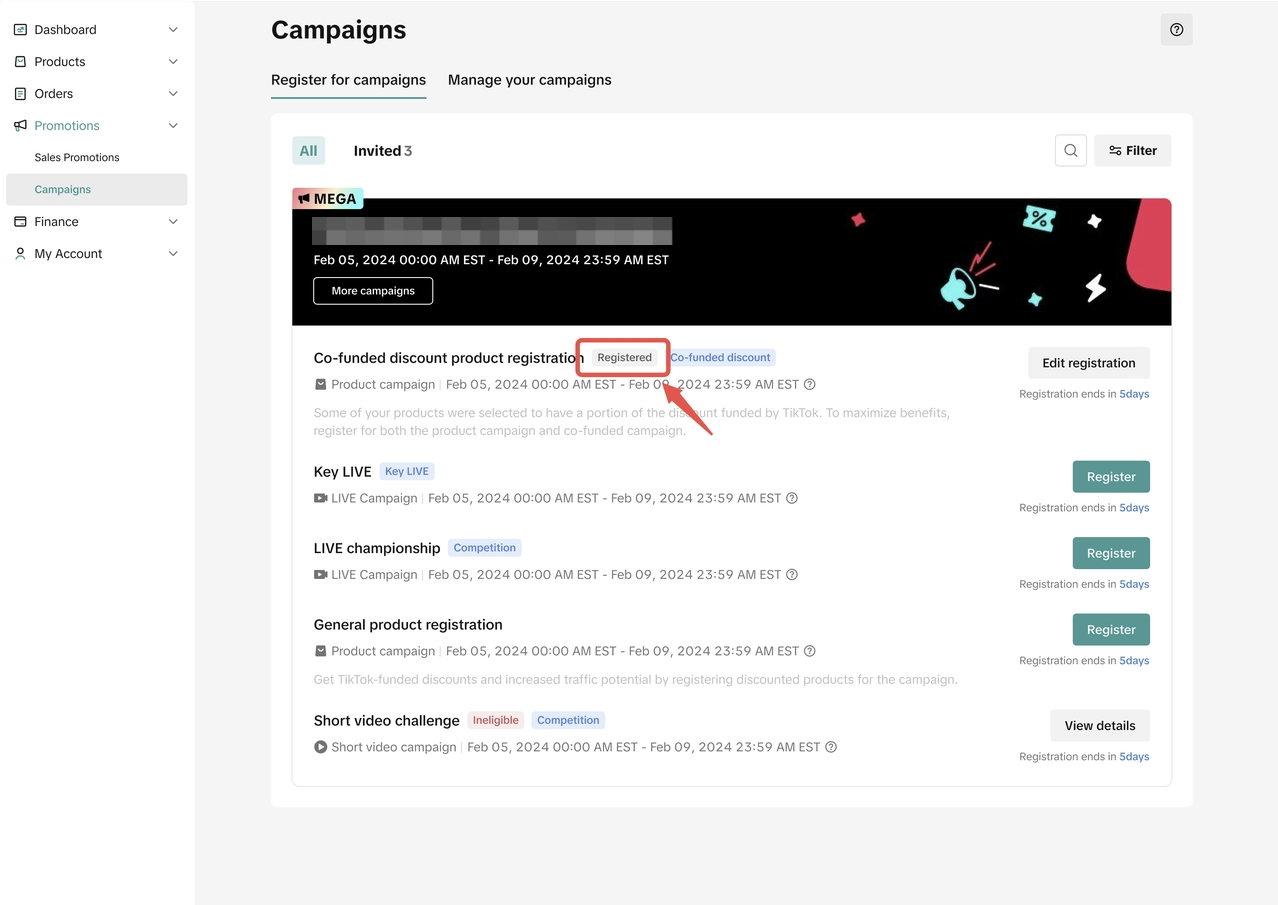
Task: Click Competition tag beside LIVE championship
Action: 485,548
